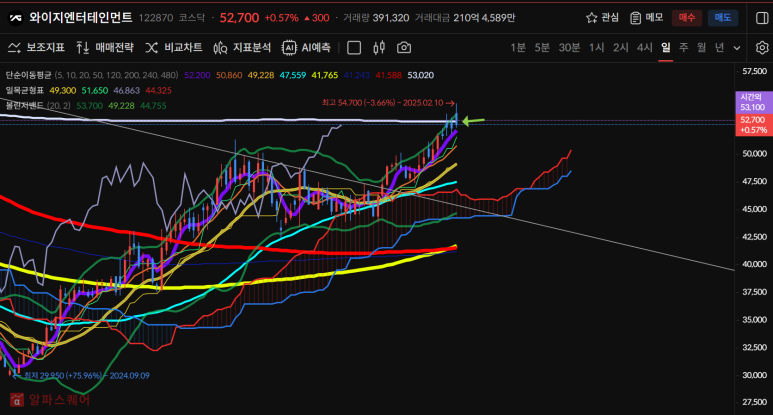Image resolution: width=773 pixels, height=415 pixels.
Task: Click the square layout icon
Action: tap(354, 48)
